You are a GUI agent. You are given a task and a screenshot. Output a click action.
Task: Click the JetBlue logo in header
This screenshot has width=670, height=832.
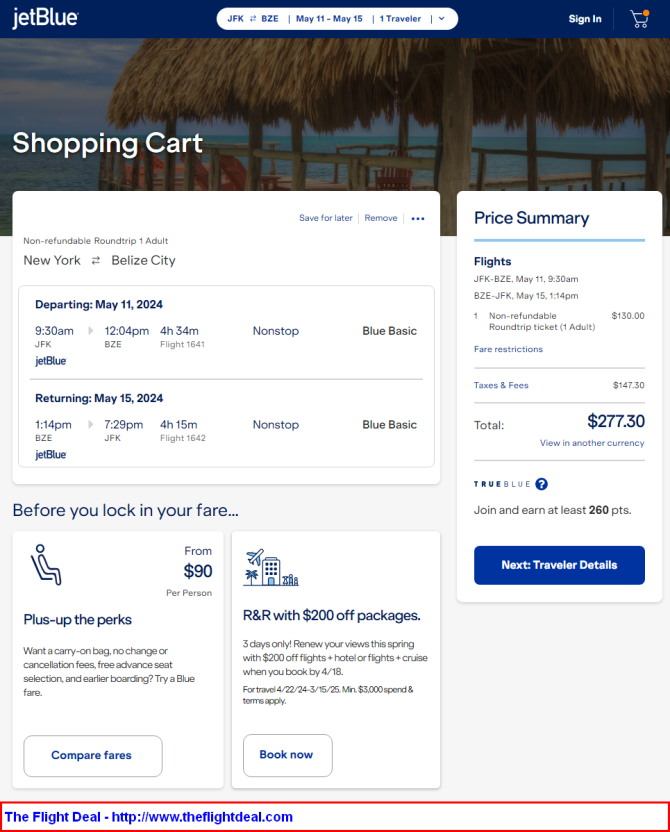tap(45, 19)
